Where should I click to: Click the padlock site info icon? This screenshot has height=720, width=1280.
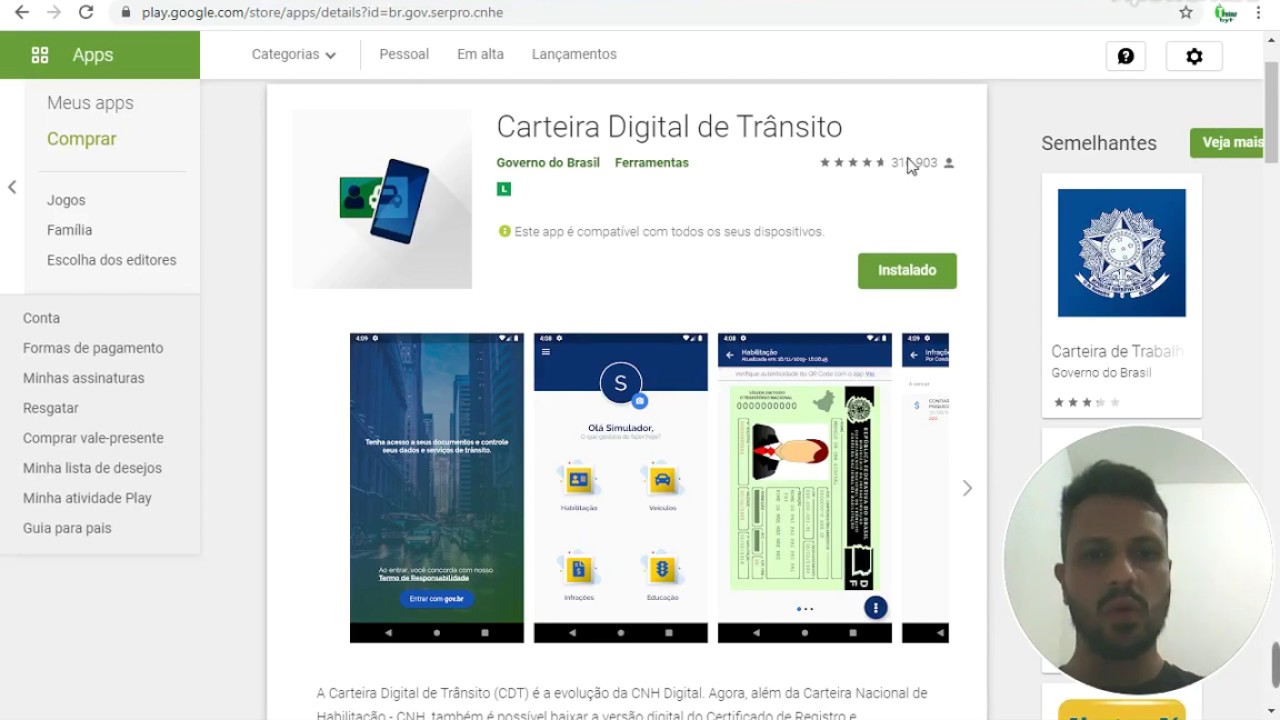[125, 13]
